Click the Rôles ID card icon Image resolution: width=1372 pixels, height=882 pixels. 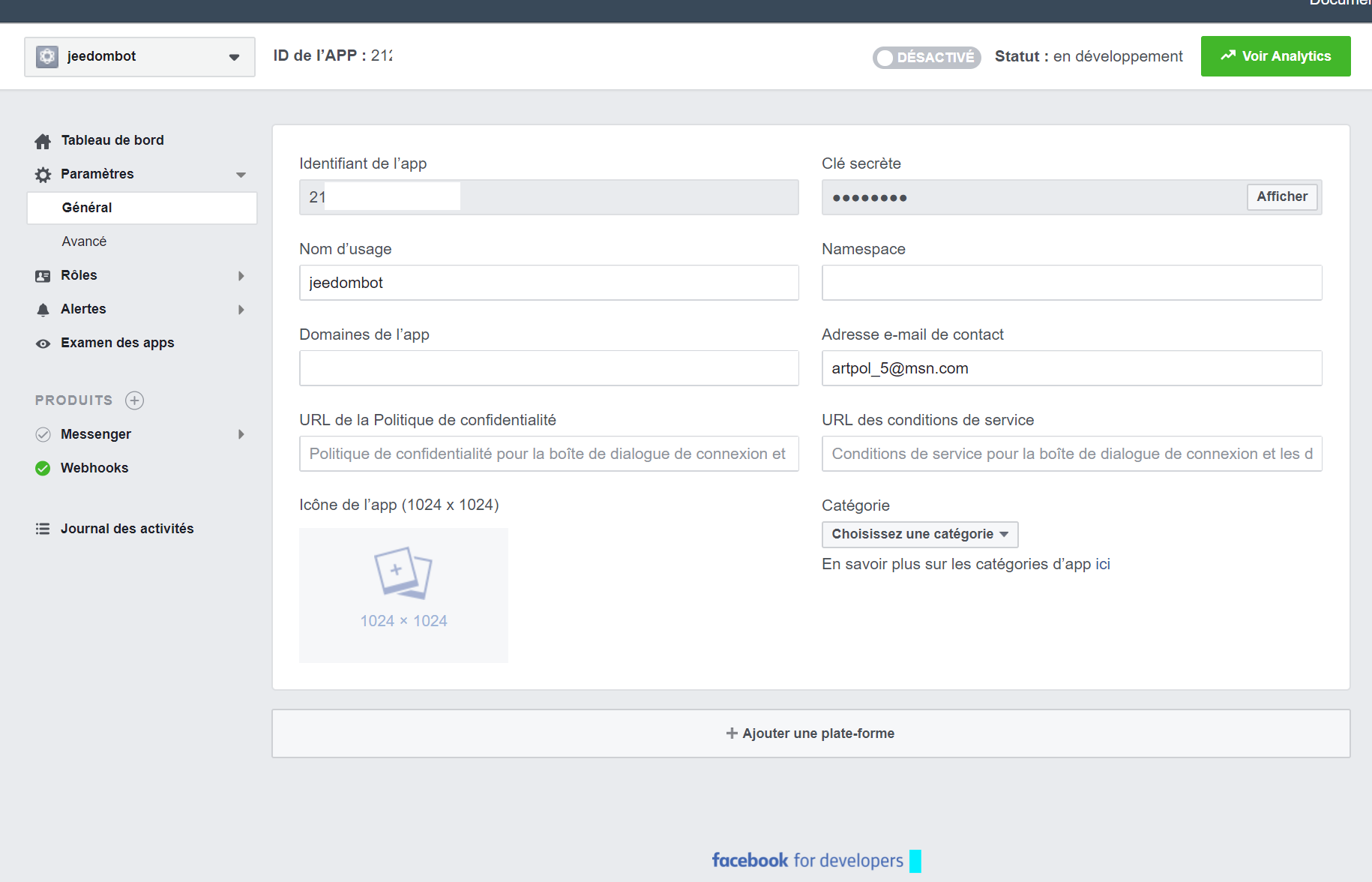click(43, 276)
